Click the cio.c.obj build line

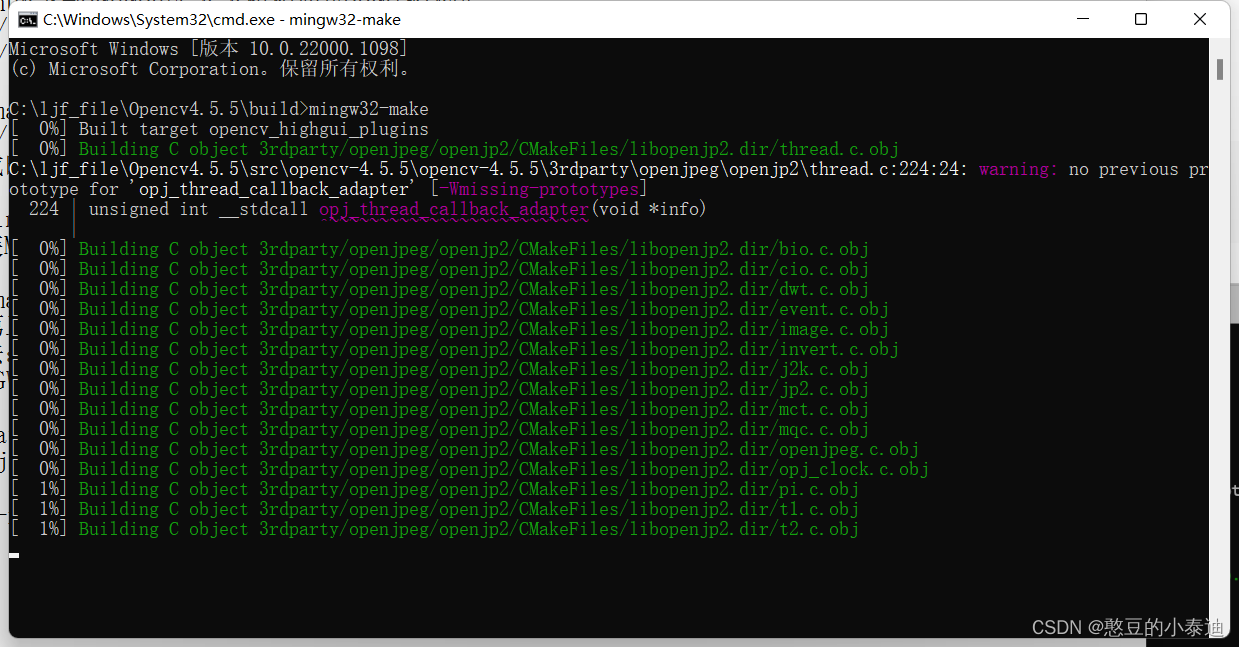click(x=439, y=269)
